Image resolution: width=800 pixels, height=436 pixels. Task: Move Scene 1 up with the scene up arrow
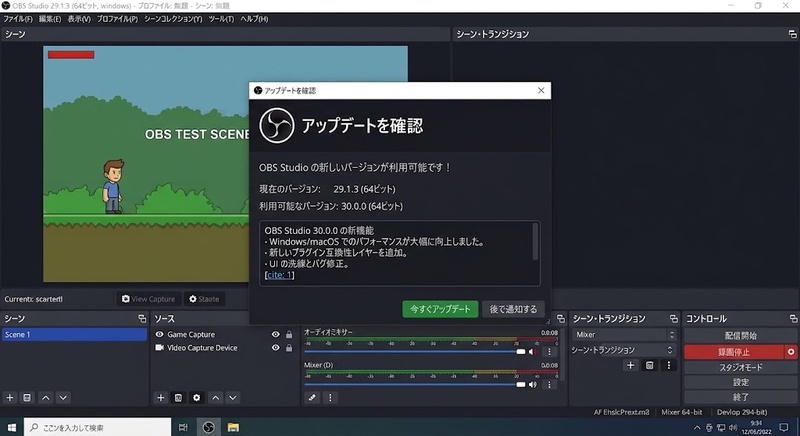pyautogui.click(x=46, y=398)
